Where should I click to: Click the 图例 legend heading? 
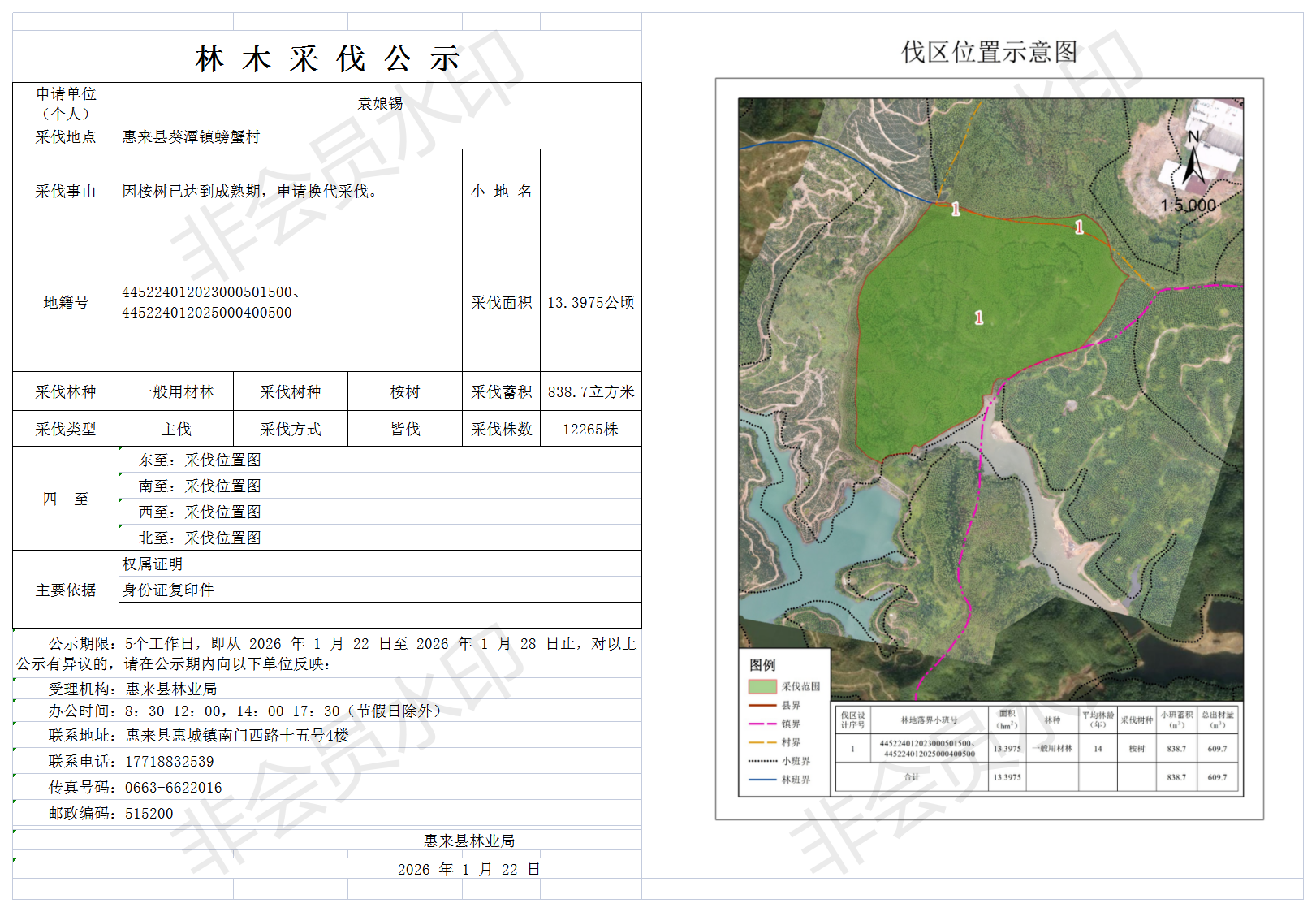point(762,665)
